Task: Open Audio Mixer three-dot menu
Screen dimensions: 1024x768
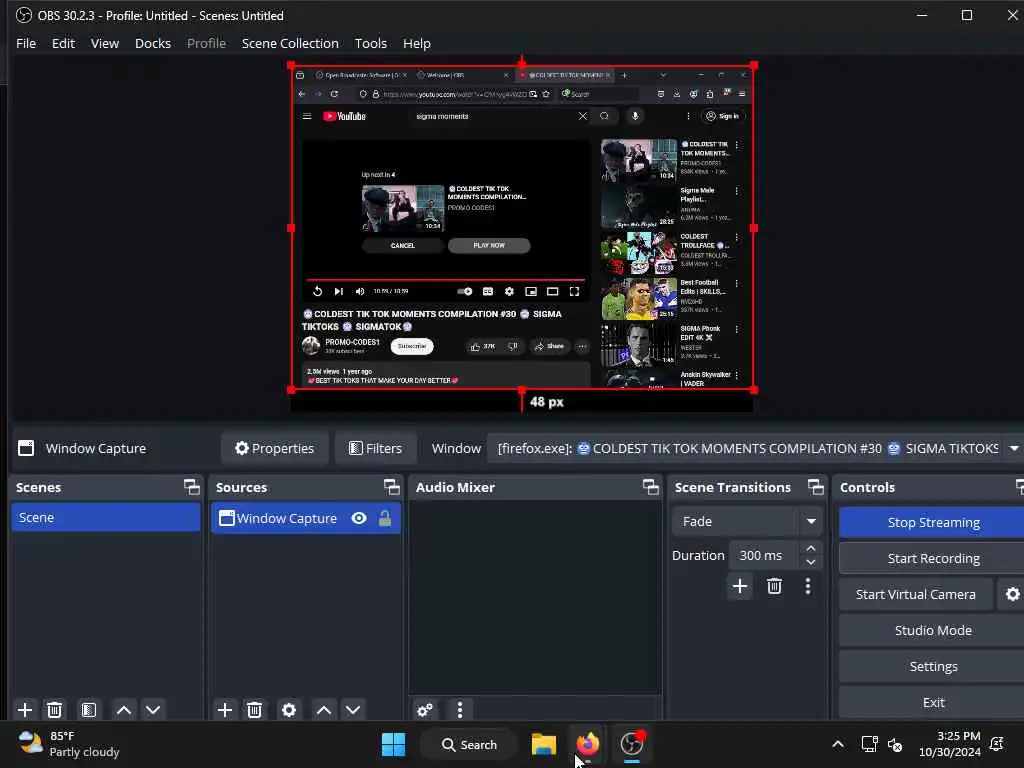Action: coord(460,710)
